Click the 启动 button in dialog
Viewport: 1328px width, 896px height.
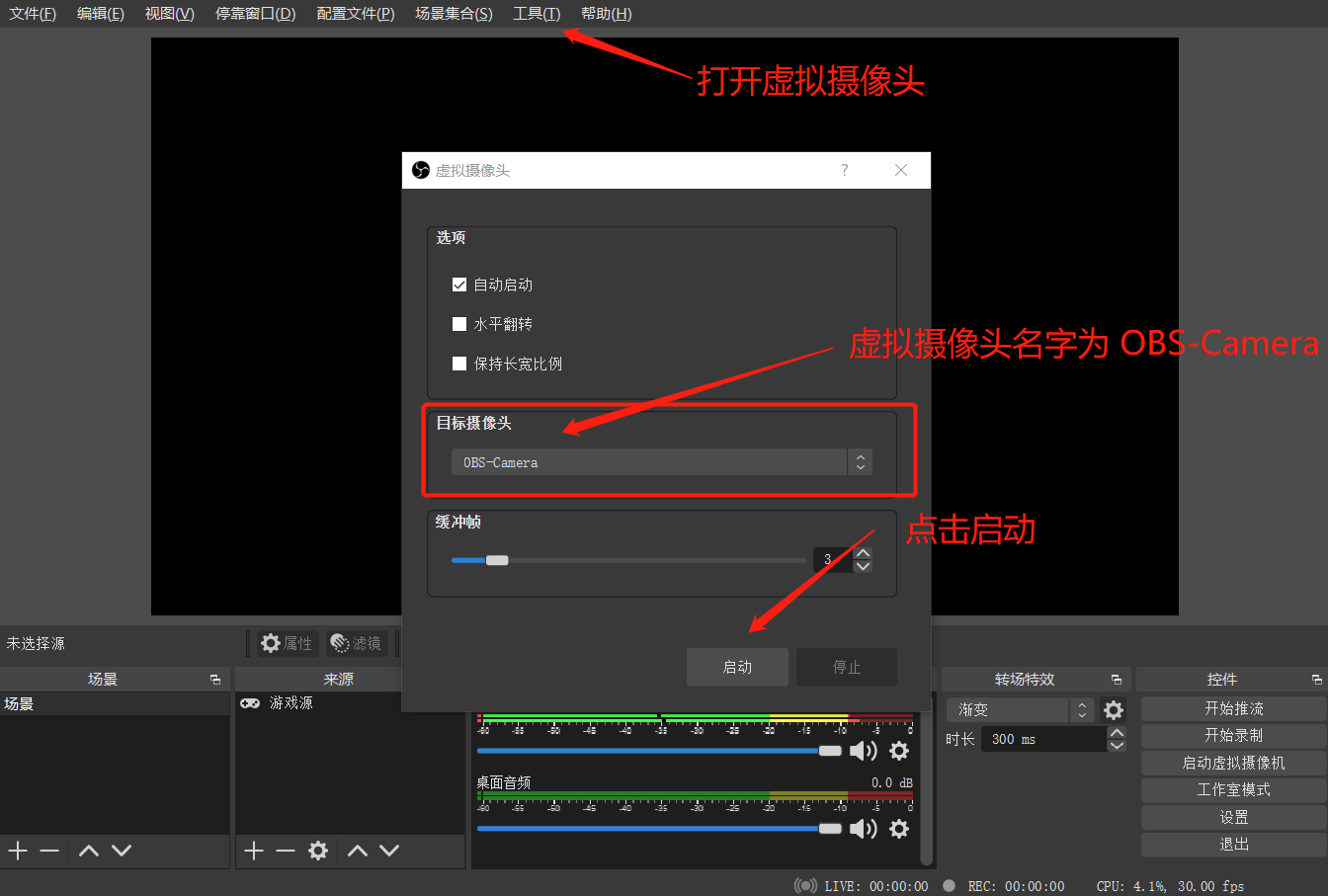(x=737, y=667)
